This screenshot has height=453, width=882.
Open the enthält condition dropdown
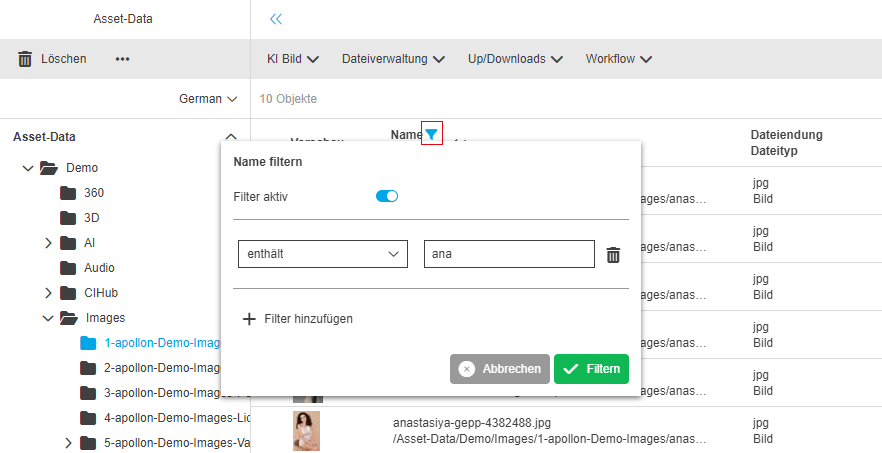point(323,254)
